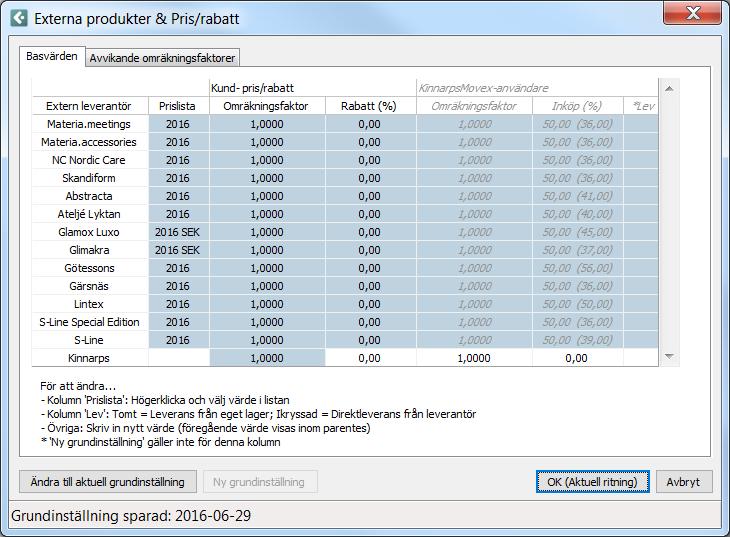Toggle Lev checkbox cell for Lintex
Viewport: 730px width, 537px height.
pyautogui.click(x=641, y=304)
